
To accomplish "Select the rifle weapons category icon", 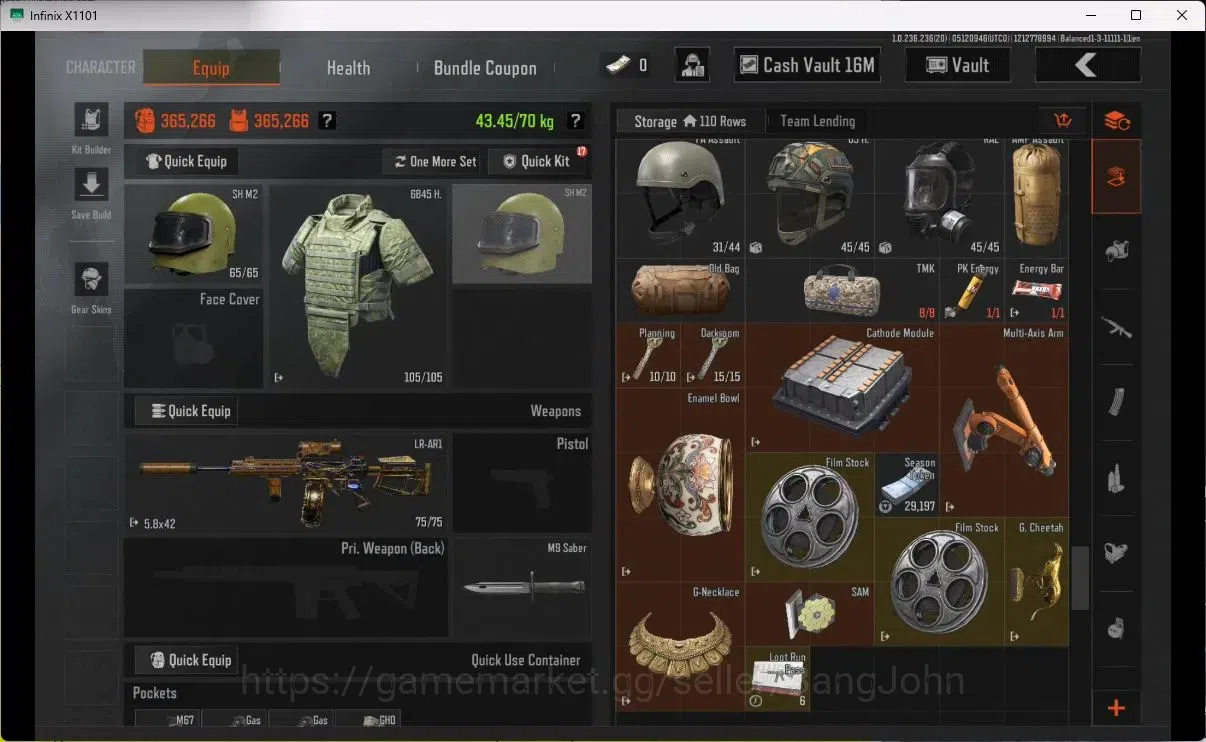I will [x=1116, y=327].
